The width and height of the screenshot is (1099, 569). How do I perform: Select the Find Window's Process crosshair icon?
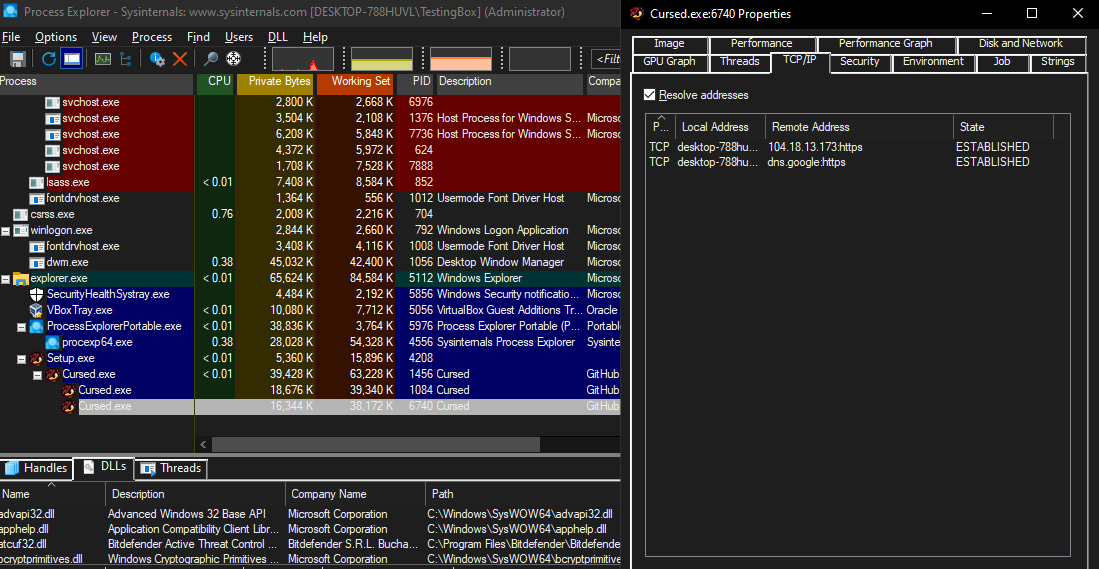(234, 59)
